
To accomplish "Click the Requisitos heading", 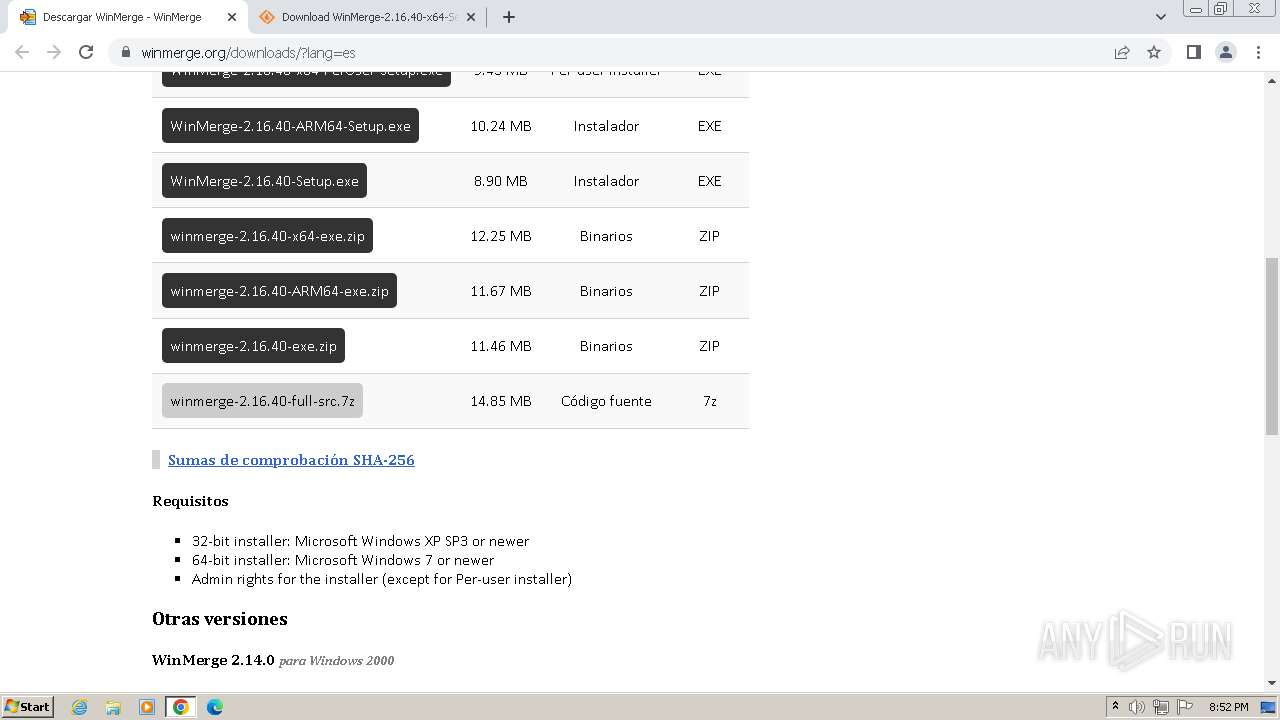I will [190, 501].
